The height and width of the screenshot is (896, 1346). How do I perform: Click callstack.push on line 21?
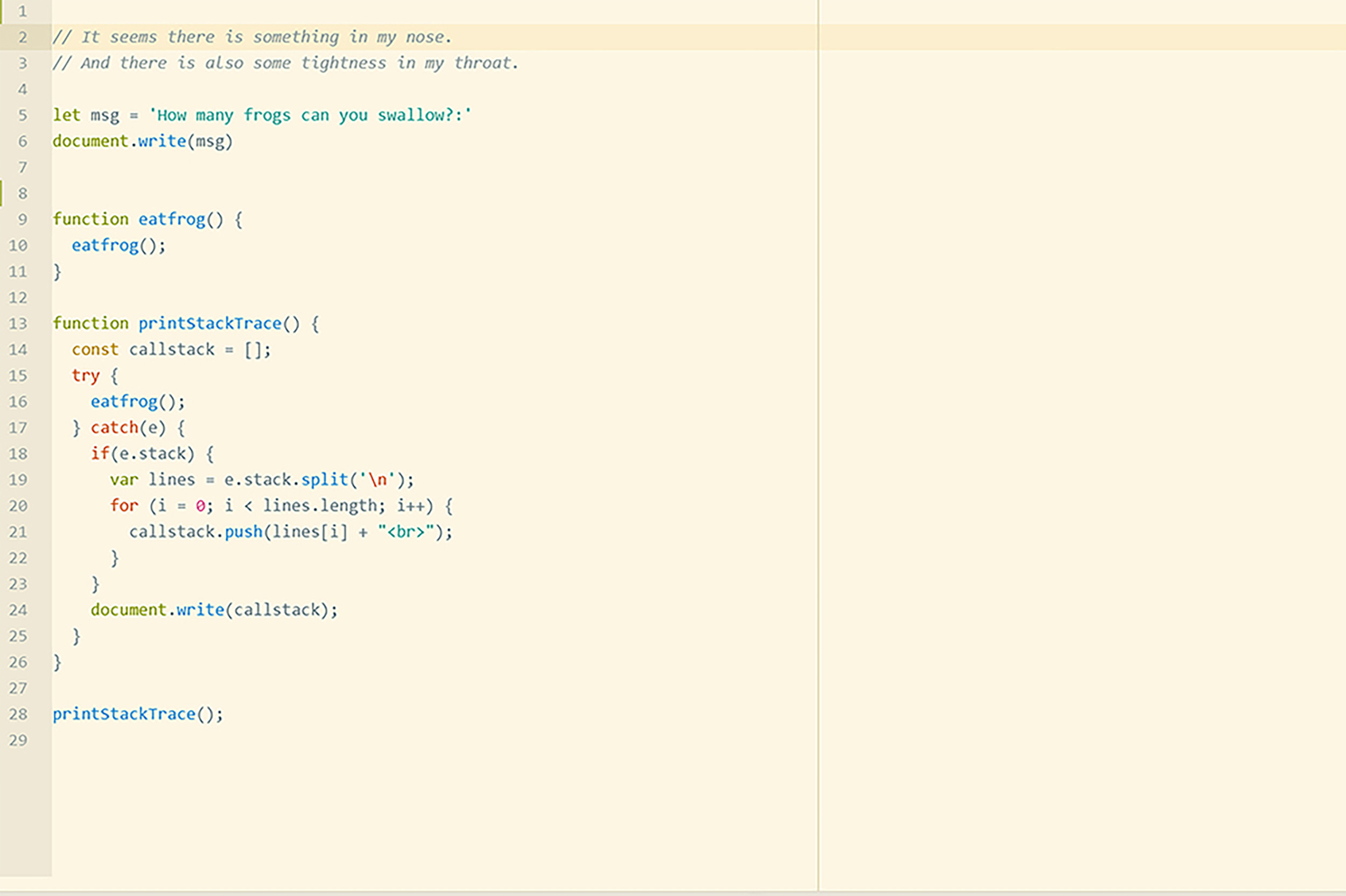[195, 532]
